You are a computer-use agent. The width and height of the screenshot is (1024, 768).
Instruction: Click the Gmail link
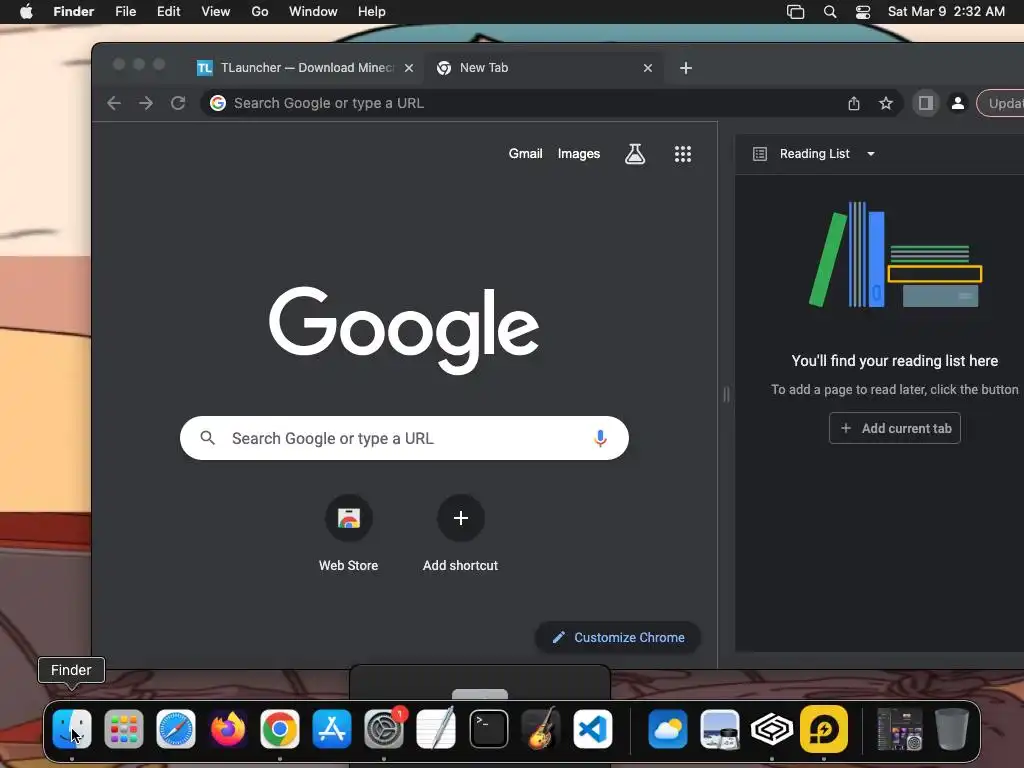coord(525,154)
